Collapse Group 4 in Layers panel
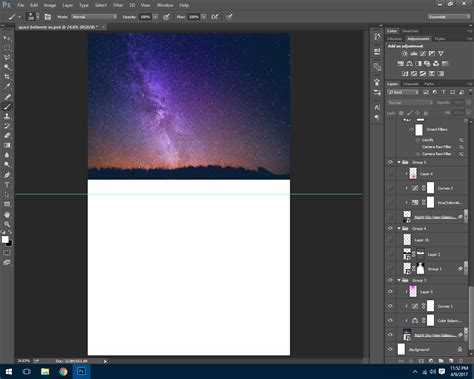 pos(399,228)
